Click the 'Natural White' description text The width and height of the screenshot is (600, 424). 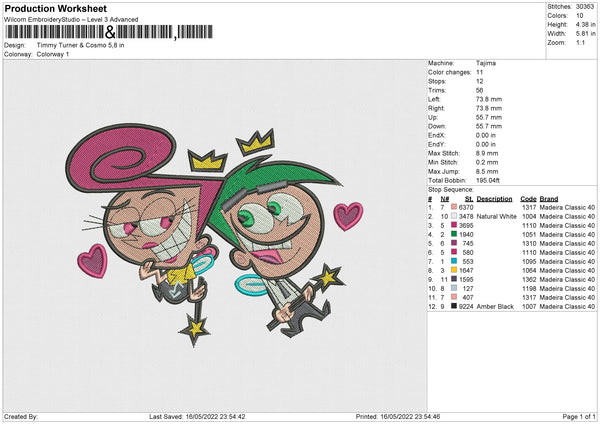pyautogui.click(x=497, y=216)
